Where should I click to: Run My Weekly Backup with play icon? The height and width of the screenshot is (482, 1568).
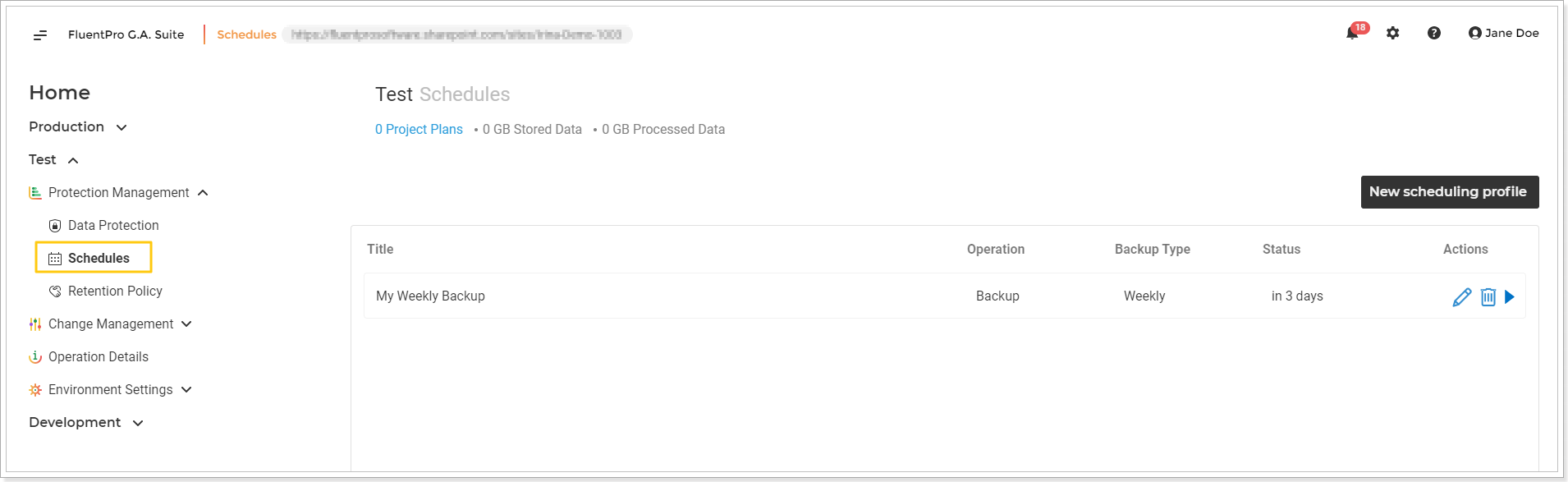(x=1510, y=297)
